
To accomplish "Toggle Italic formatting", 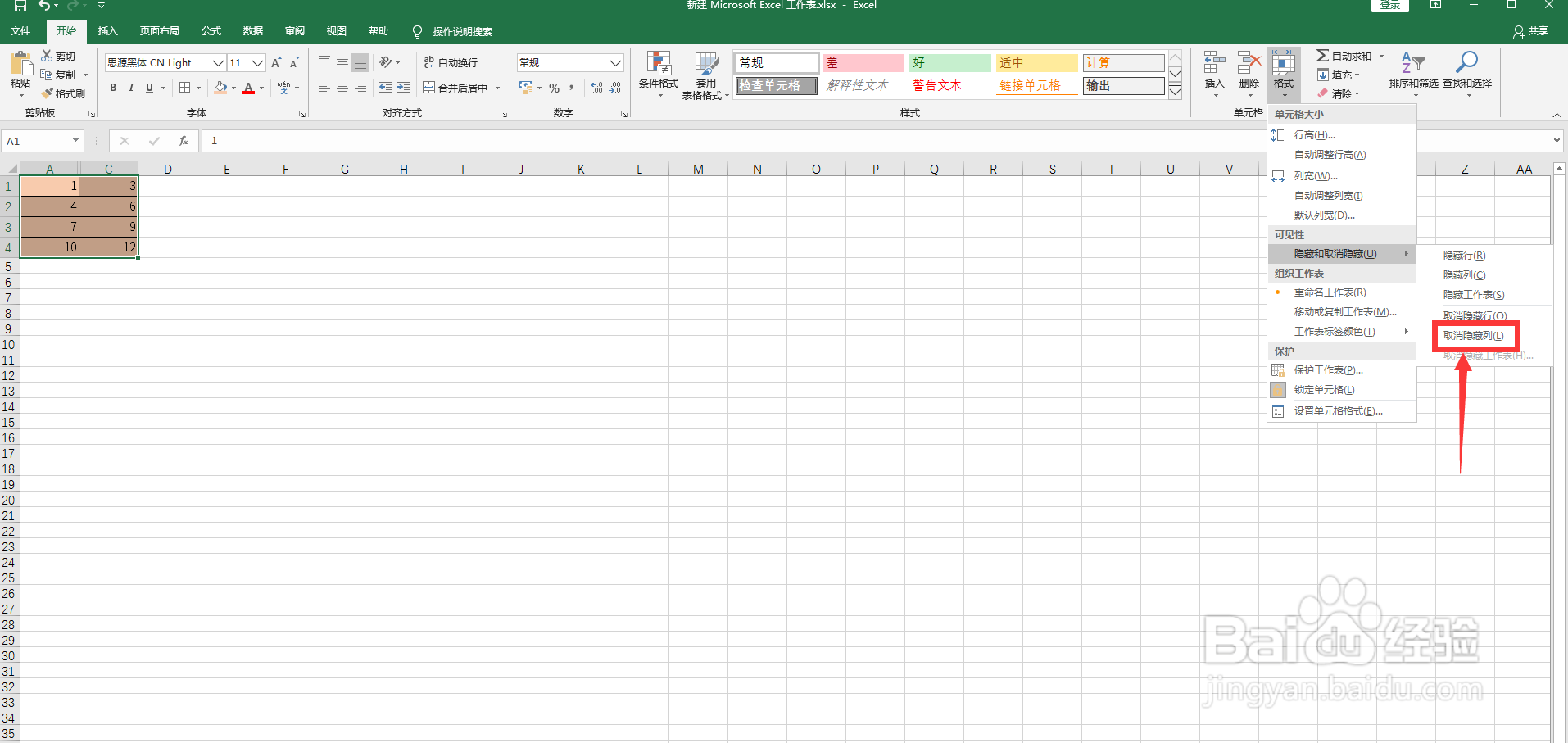I will tap(131, 88).
